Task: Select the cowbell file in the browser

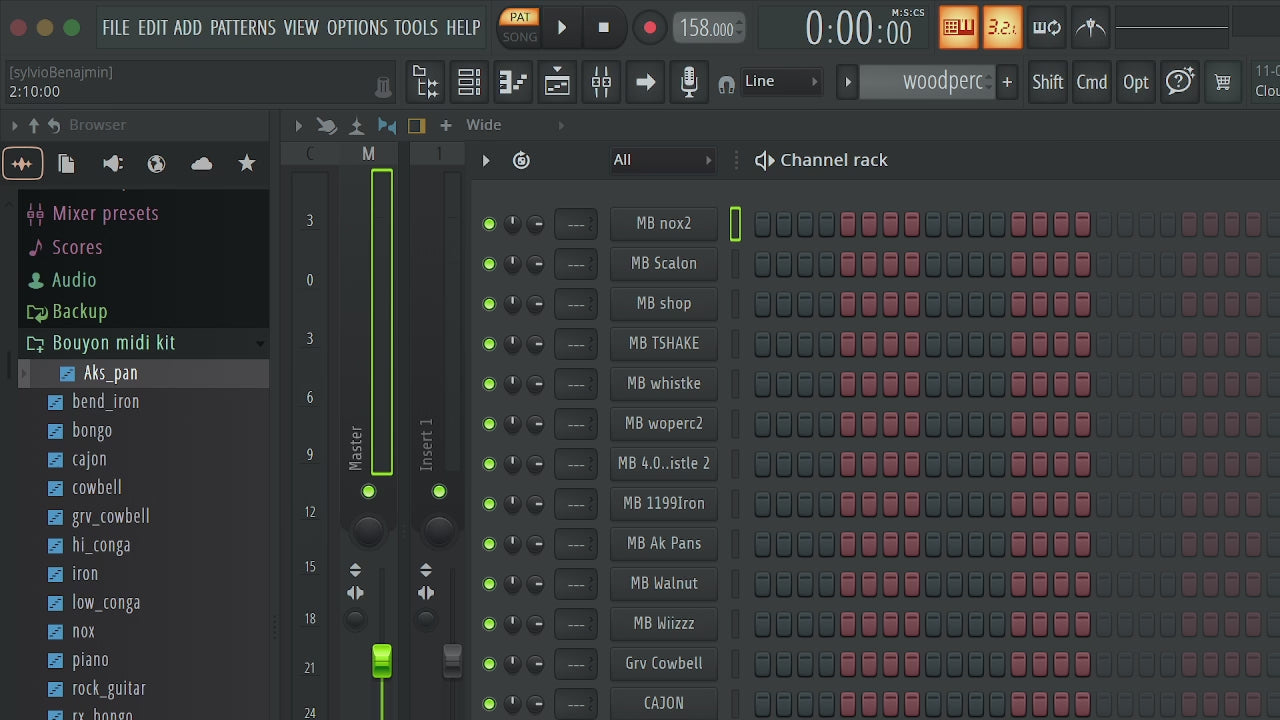Action: pos(97,488)
